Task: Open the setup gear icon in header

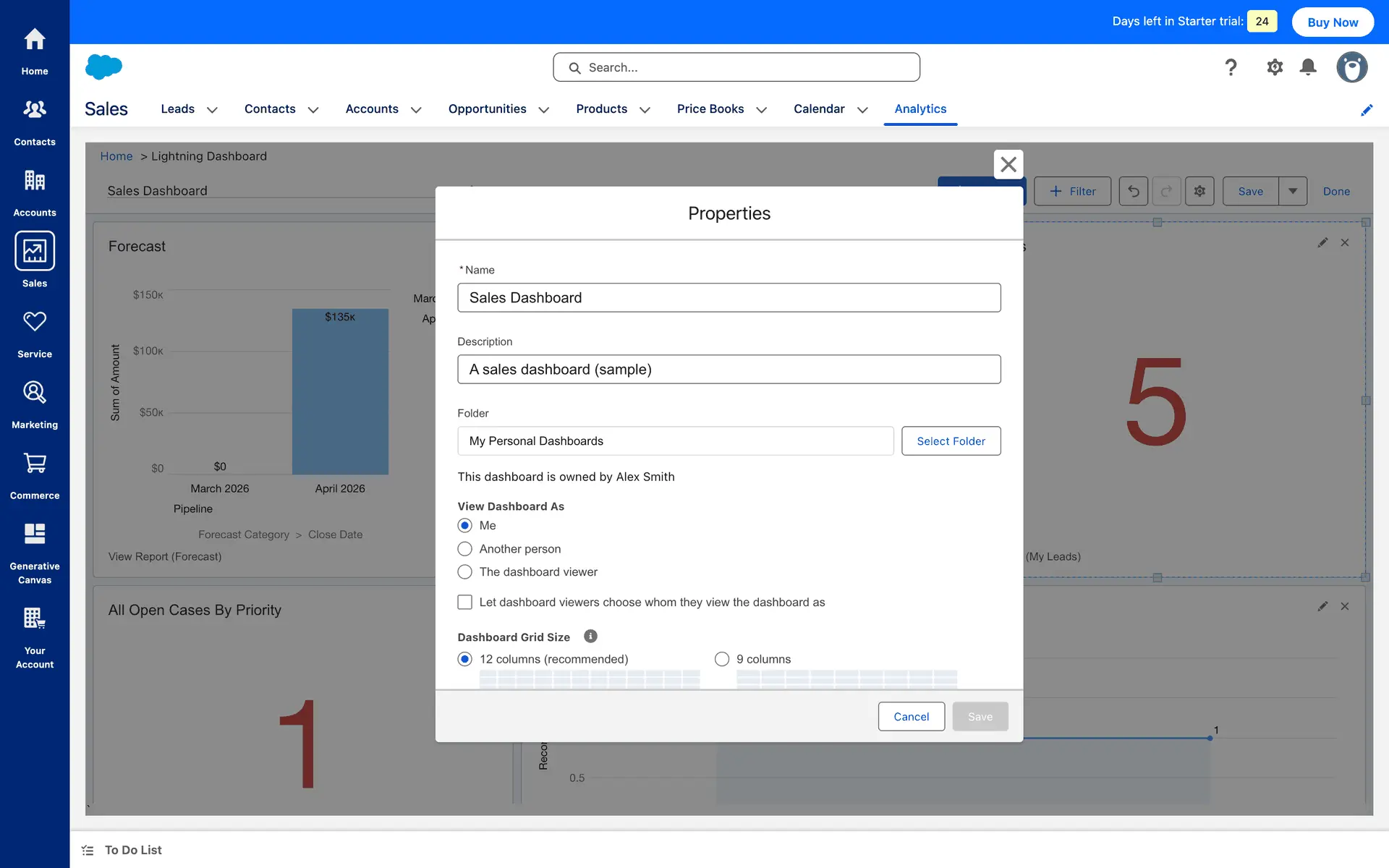Action: click(1274, 67)
